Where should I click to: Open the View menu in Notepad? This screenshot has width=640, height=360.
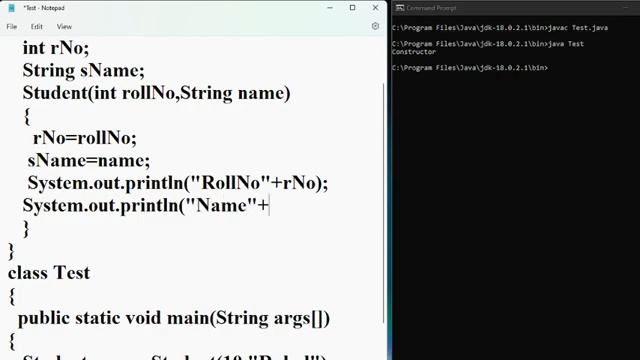[64, 27]
